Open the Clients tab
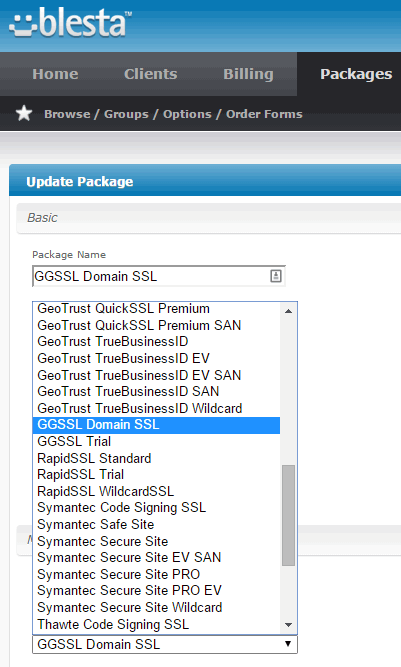Screen dimensions: 401x667 click(151, 74)
